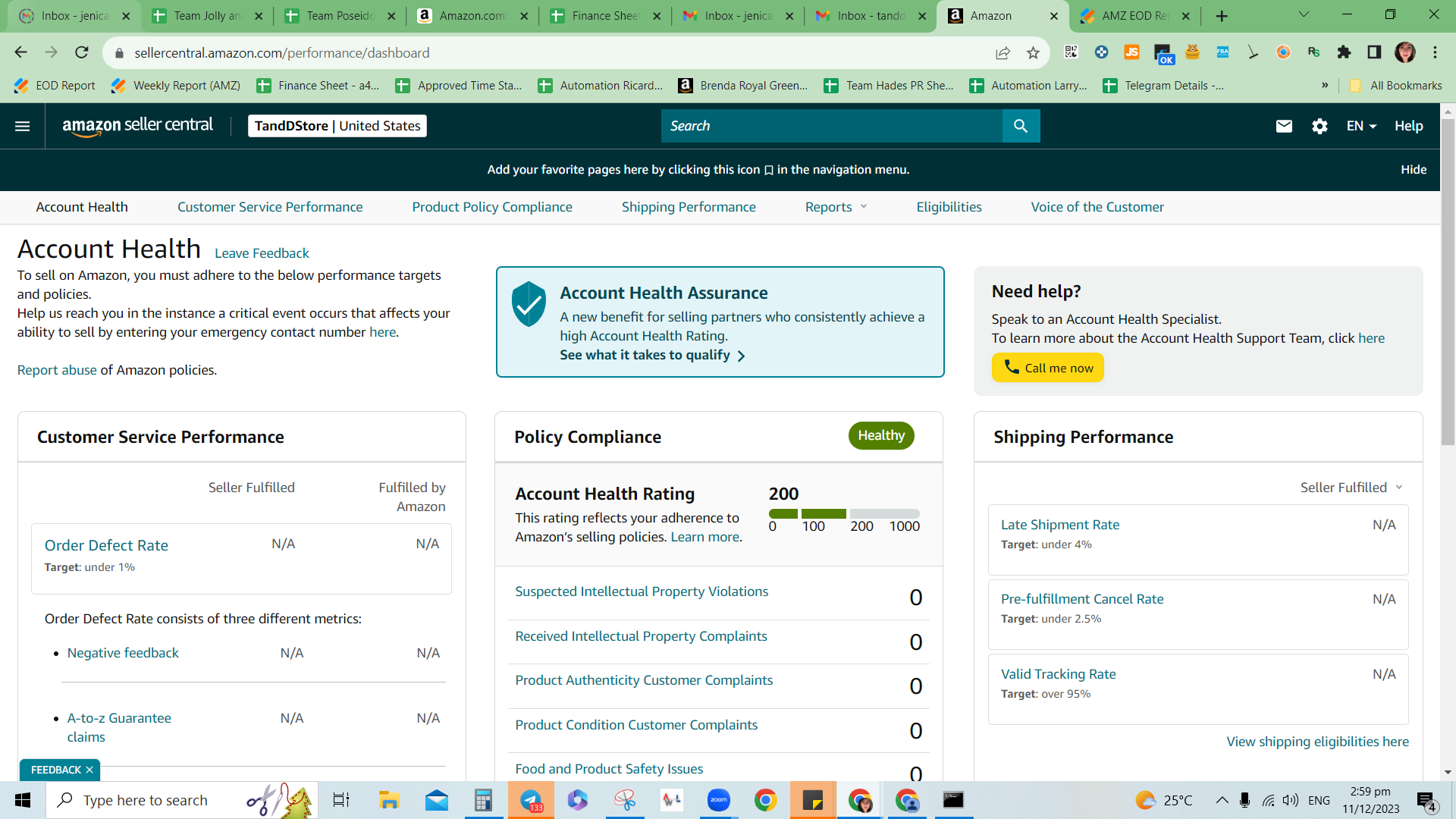Go to Customer Service Performance tab
This screenshot has width=1456, height=819.
(x=270, y=207)
